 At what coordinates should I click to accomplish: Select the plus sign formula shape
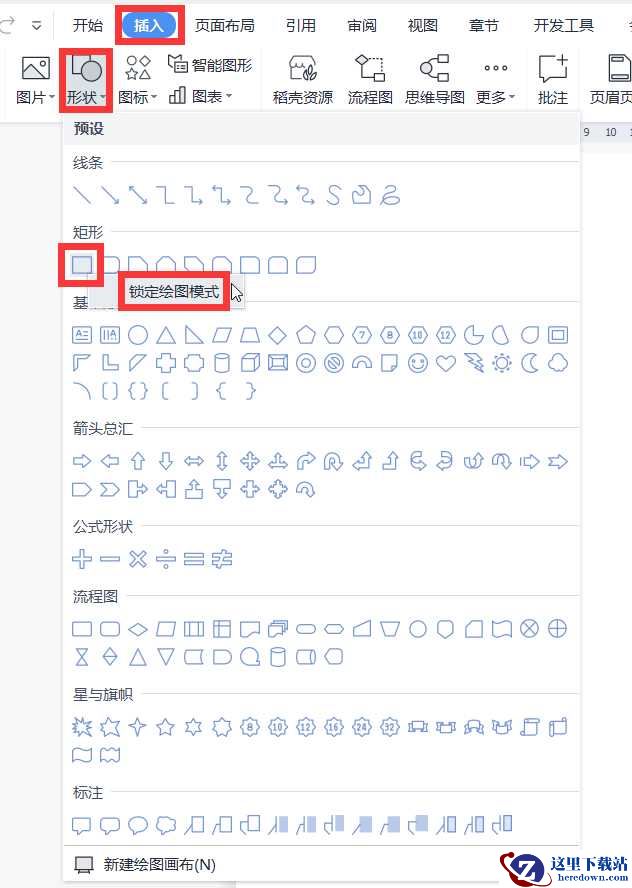click(82, 559)
